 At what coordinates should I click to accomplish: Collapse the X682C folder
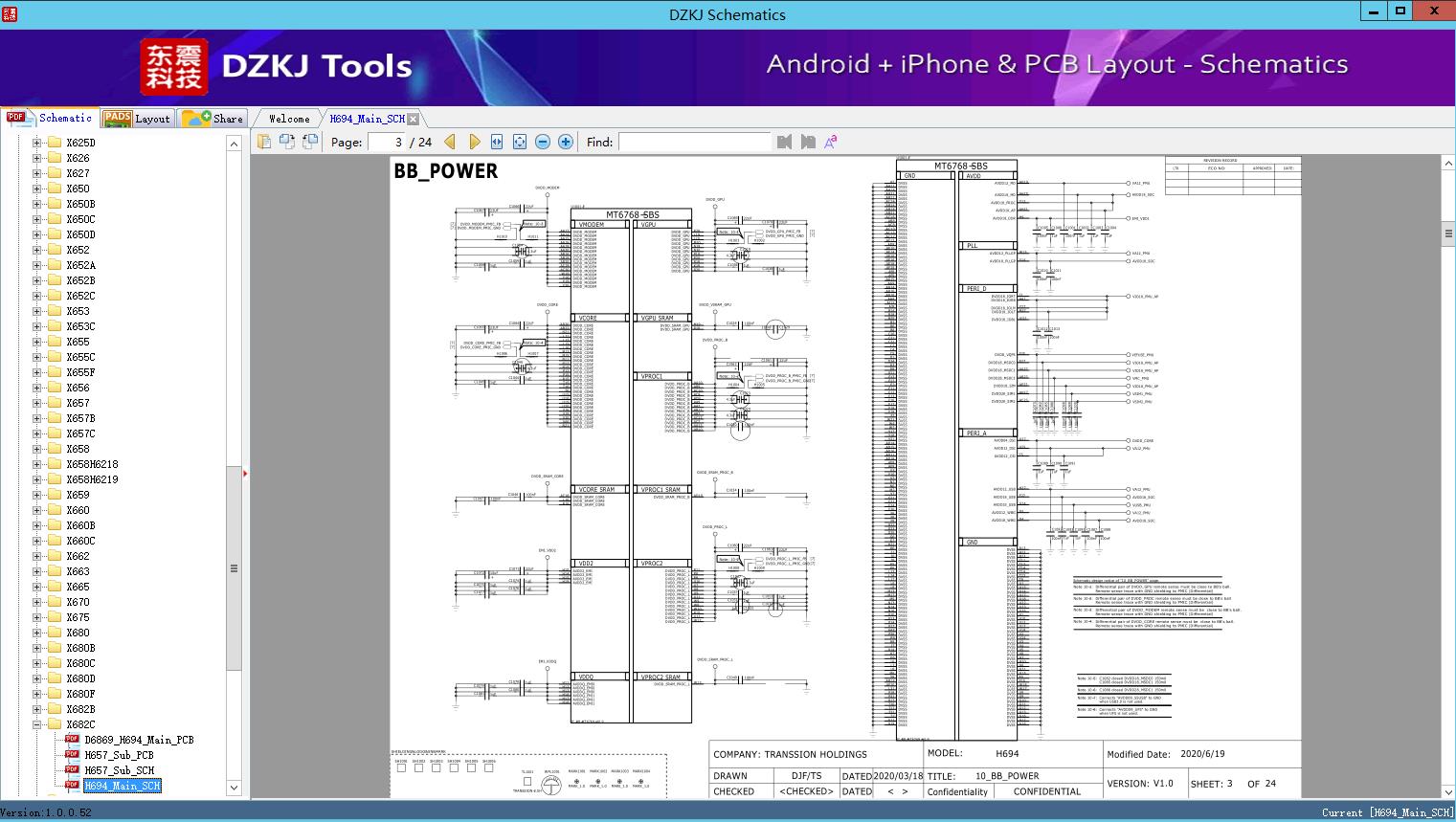tap(37, 724)
